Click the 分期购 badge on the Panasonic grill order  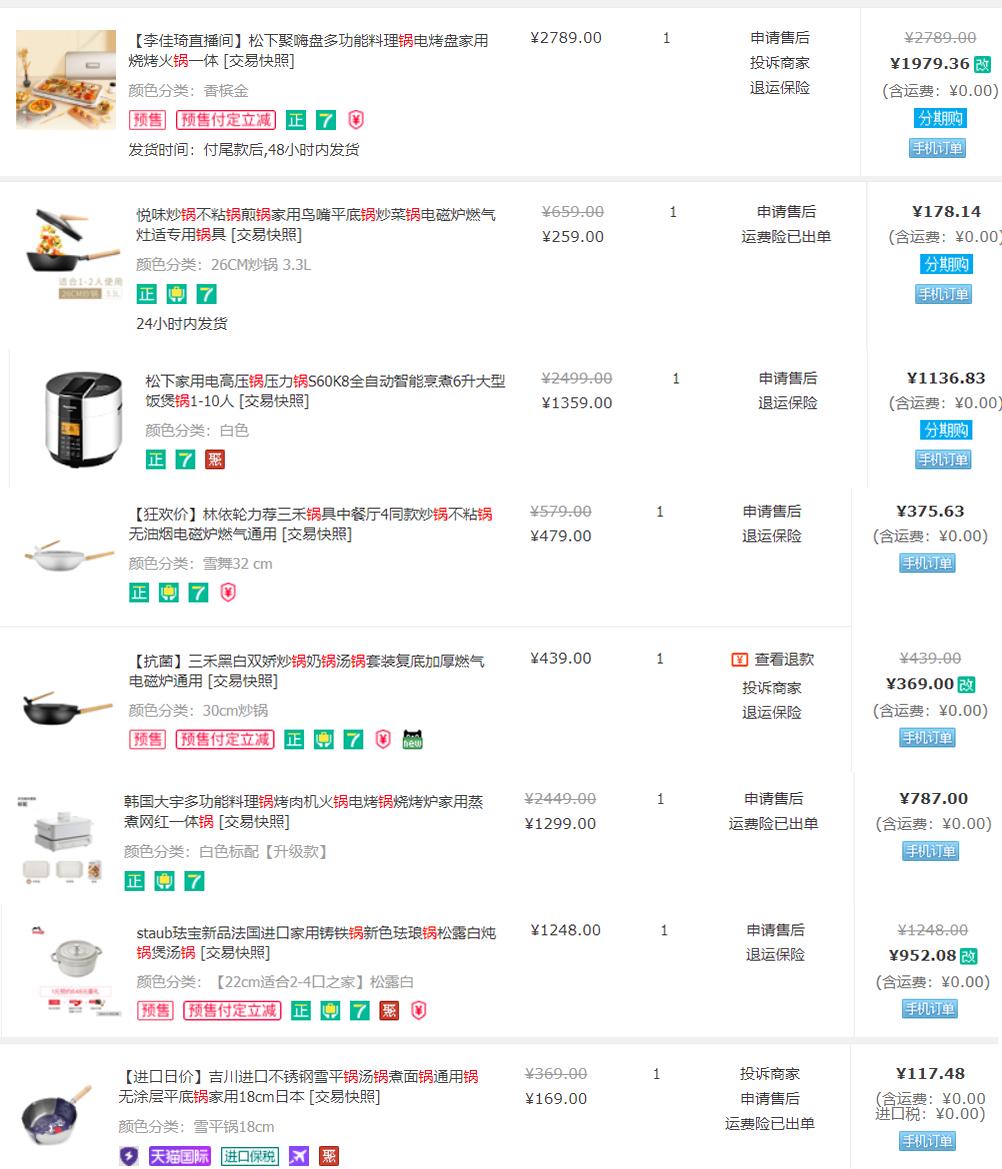[x=940, y=118]
